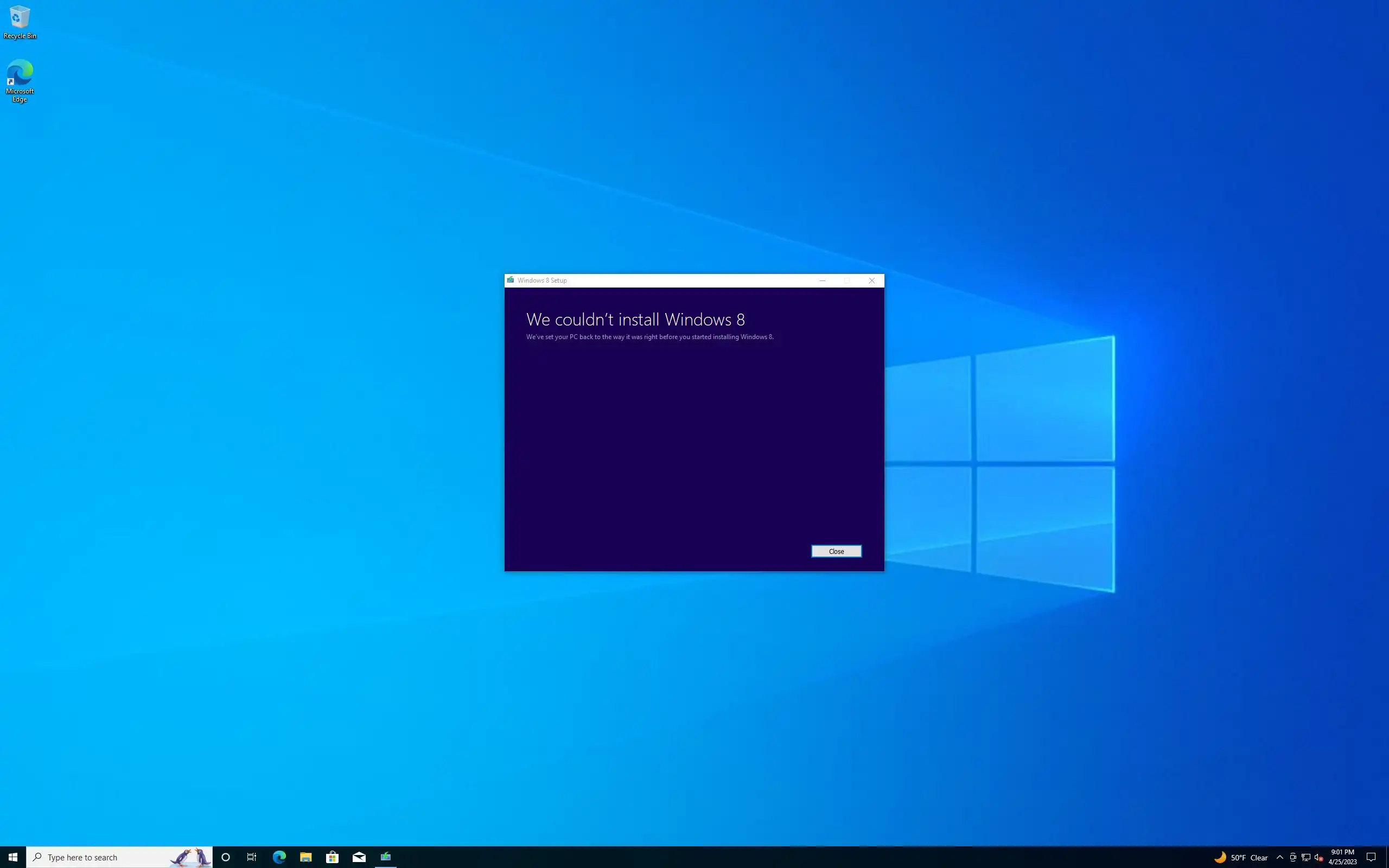The height and width of the screenshot is (868, 1389).
Task: Open network status tray icon
Action: pyautogui.click(x=1306, y=858)
